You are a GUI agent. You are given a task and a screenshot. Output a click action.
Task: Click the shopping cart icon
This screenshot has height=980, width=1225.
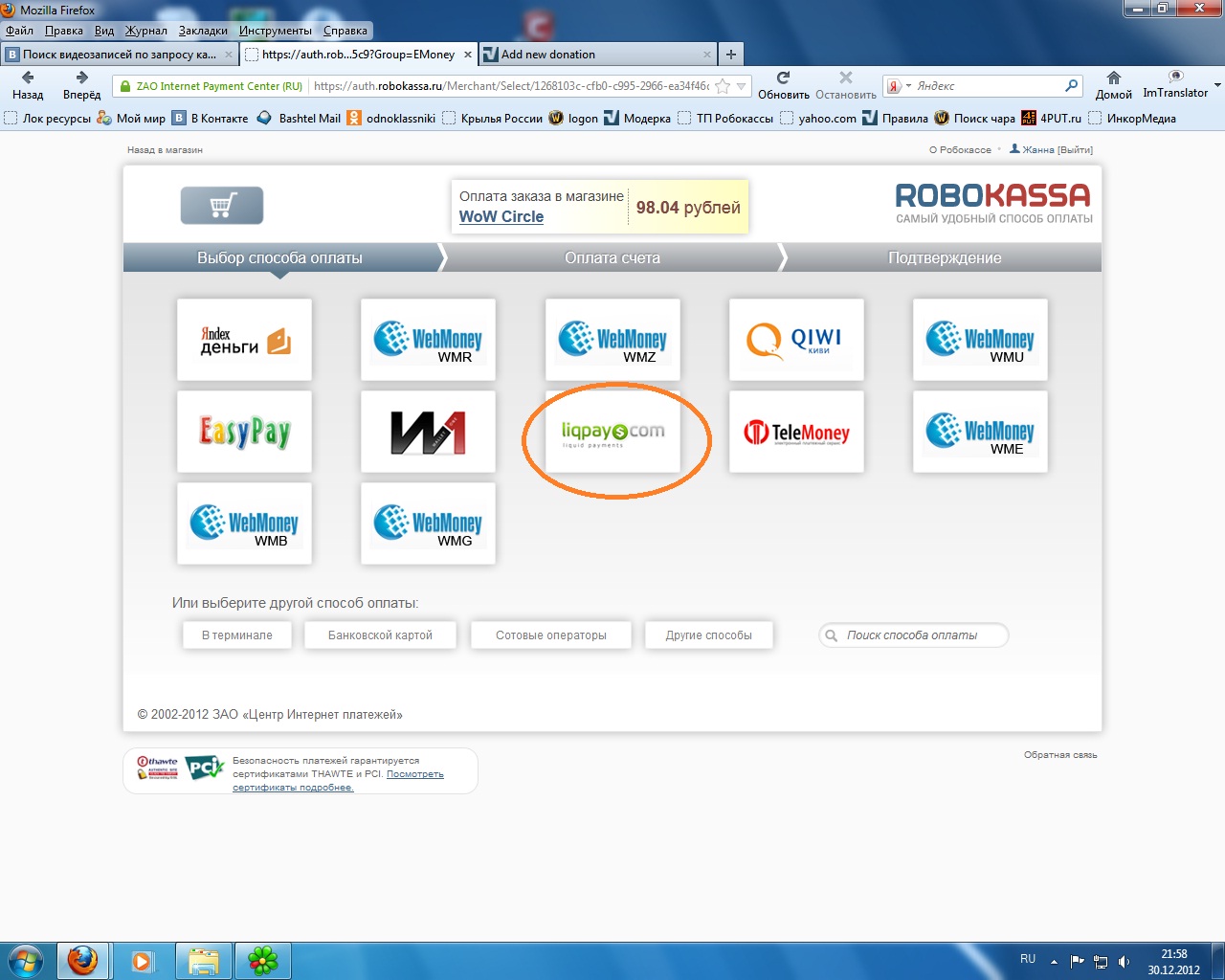[222, 206]
